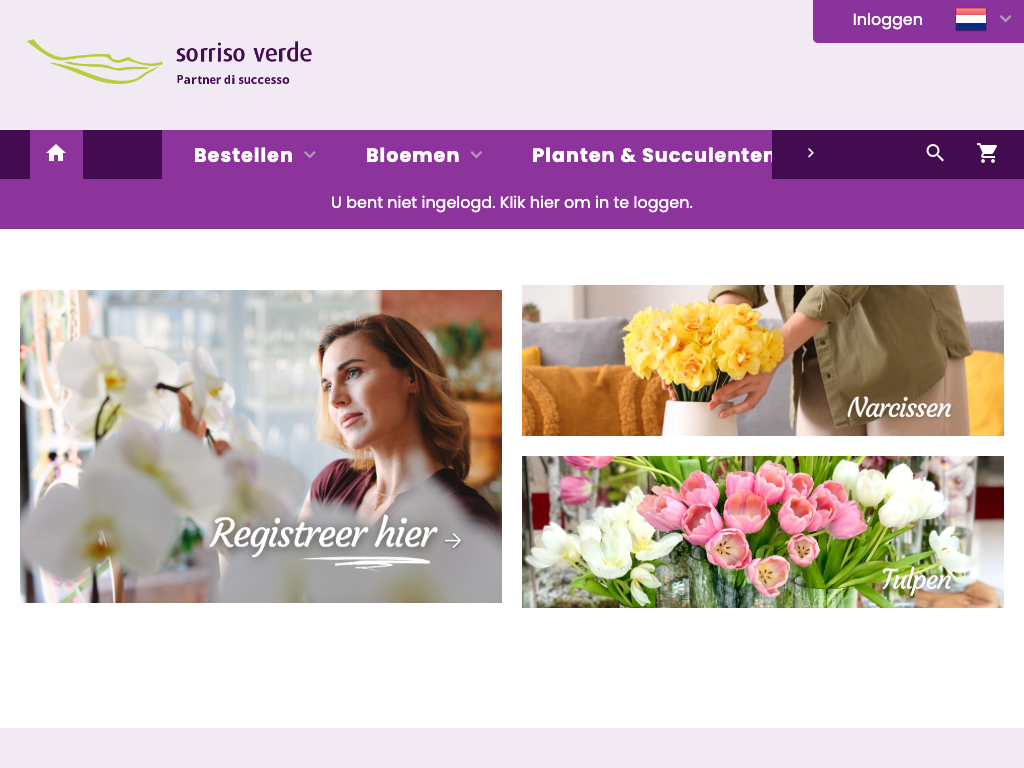Click the sorriso verde leaf logo
The height and width of the screenshot is (768, 1024).
coord(95,62)
